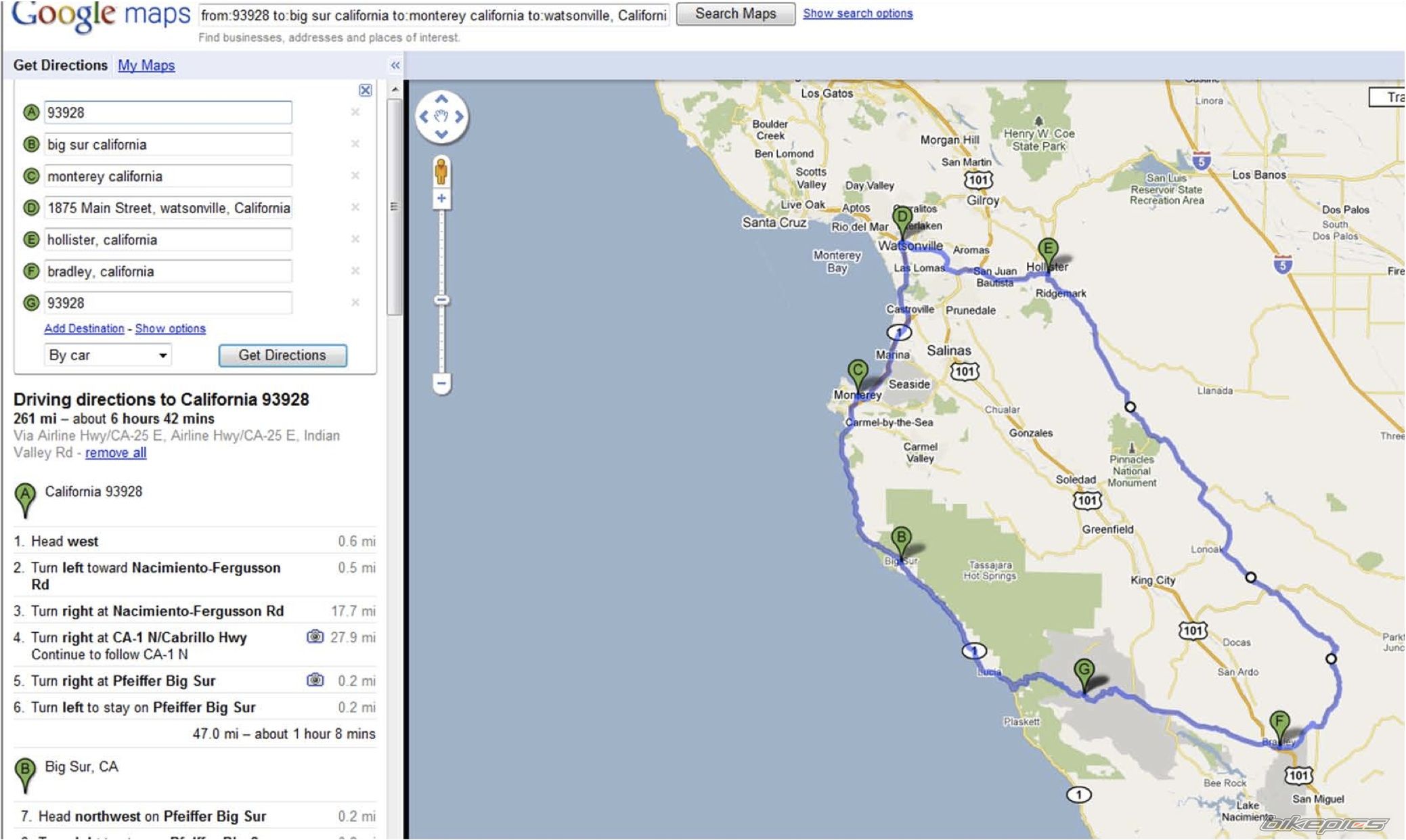Click map pin B at Big Sur
This screenshot has height=840, width=1406.
901,544
